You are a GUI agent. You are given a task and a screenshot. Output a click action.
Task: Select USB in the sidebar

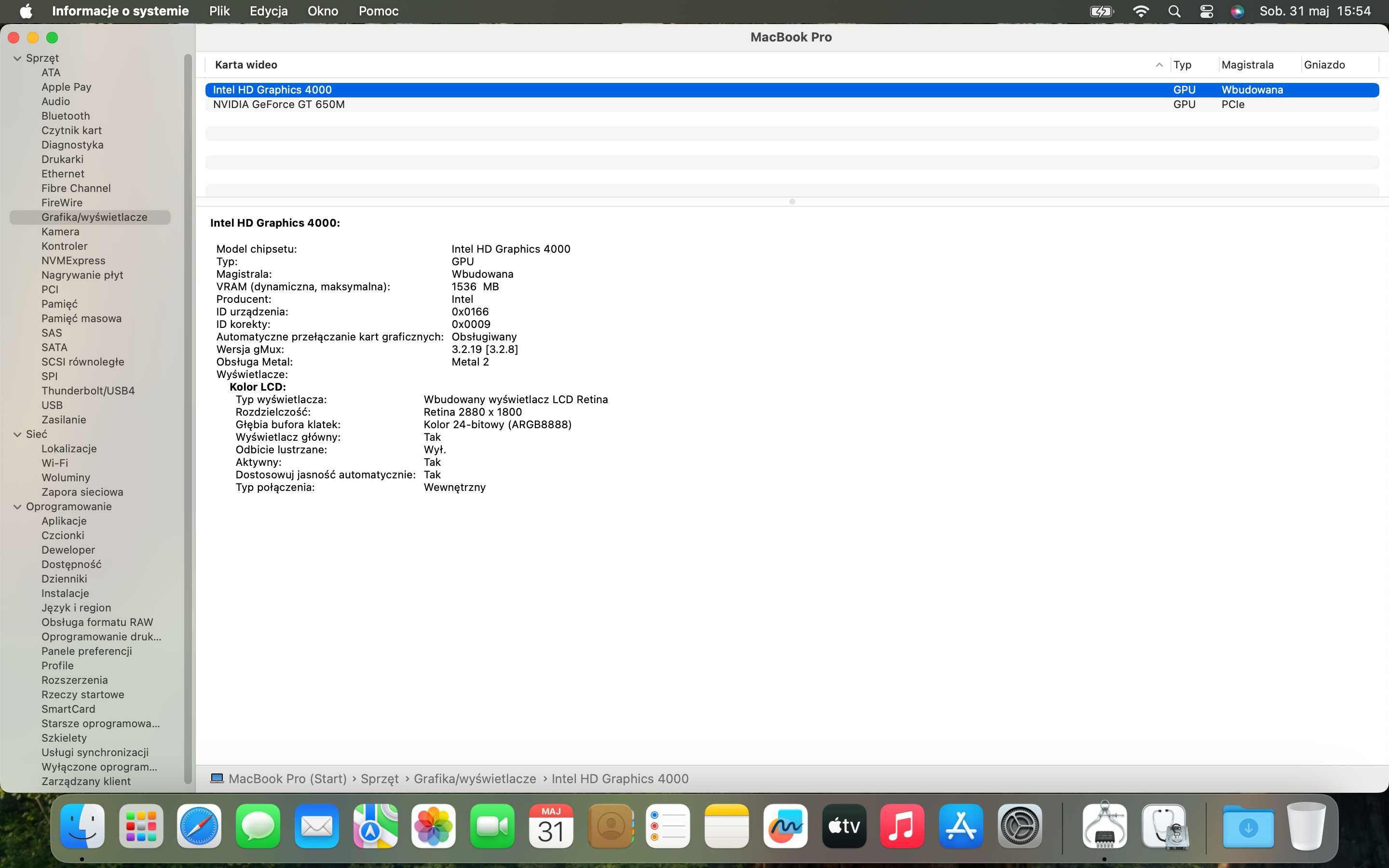tap(52, 405)
